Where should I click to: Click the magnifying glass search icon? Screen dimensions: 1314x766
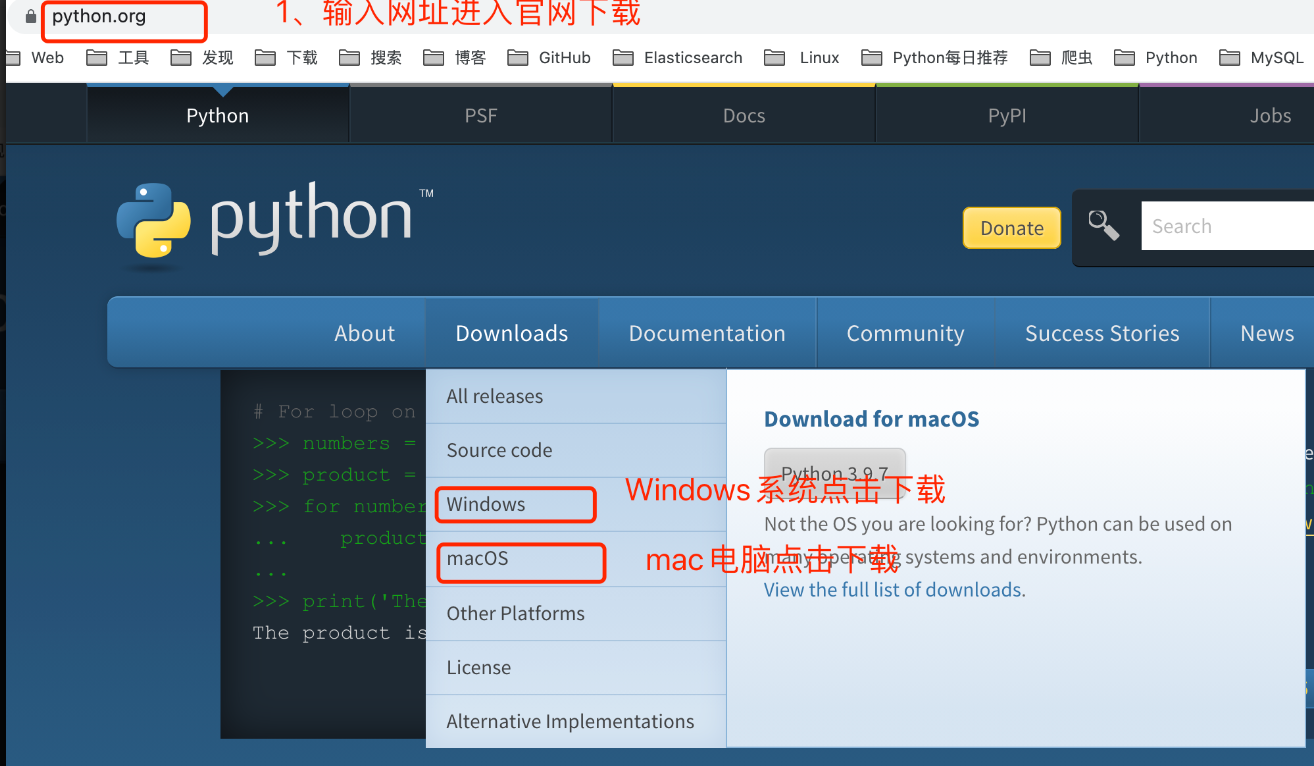1104,225
